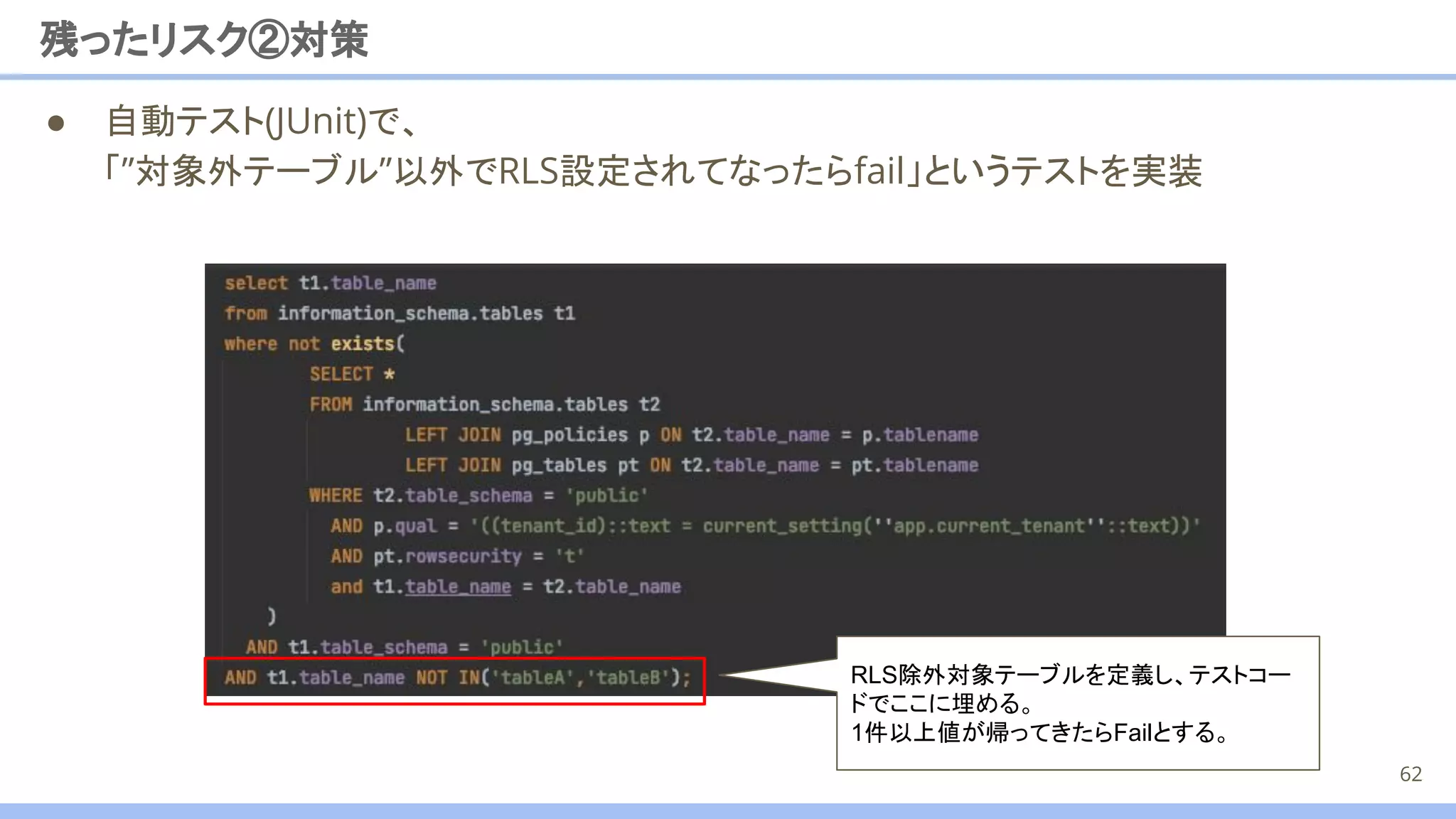Click the slide page number 62
1456x819 pixels.
[1410, 773]
